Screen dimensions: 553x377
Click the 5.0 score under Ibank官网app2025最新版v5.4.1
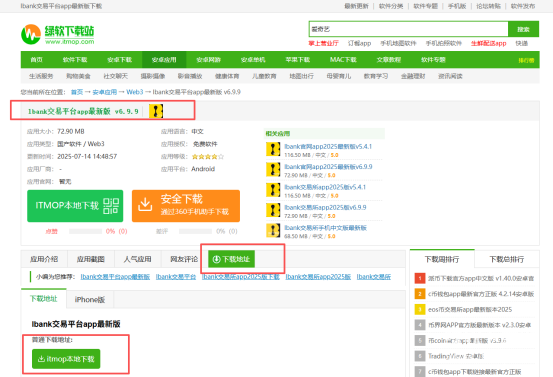click(x=334, y=155)
